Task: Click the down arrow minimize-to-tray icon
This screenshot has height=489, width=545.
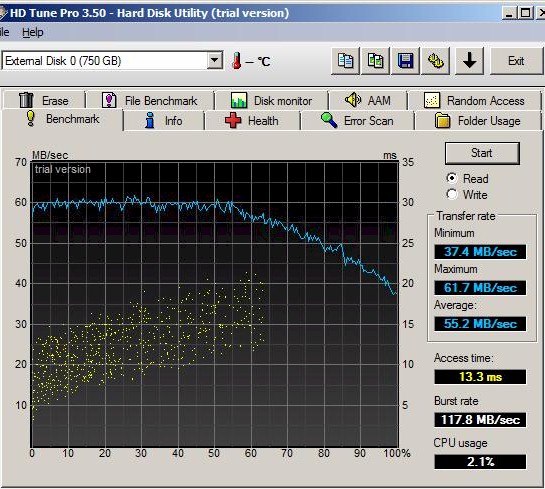Action: [x=469, y=61]
